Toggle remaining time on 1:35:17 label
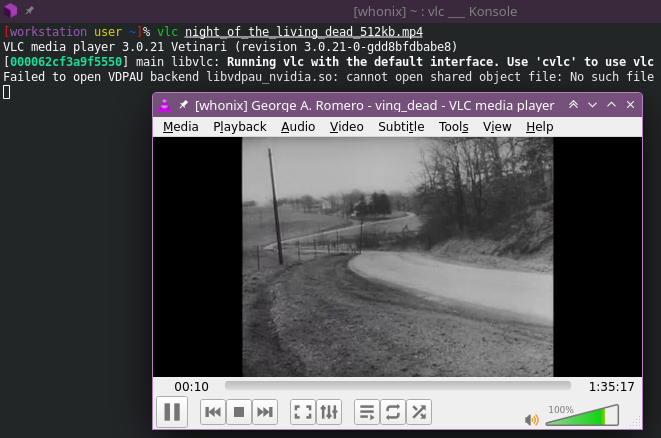This screenshot has height=438, width=661. tap(611, 387)
